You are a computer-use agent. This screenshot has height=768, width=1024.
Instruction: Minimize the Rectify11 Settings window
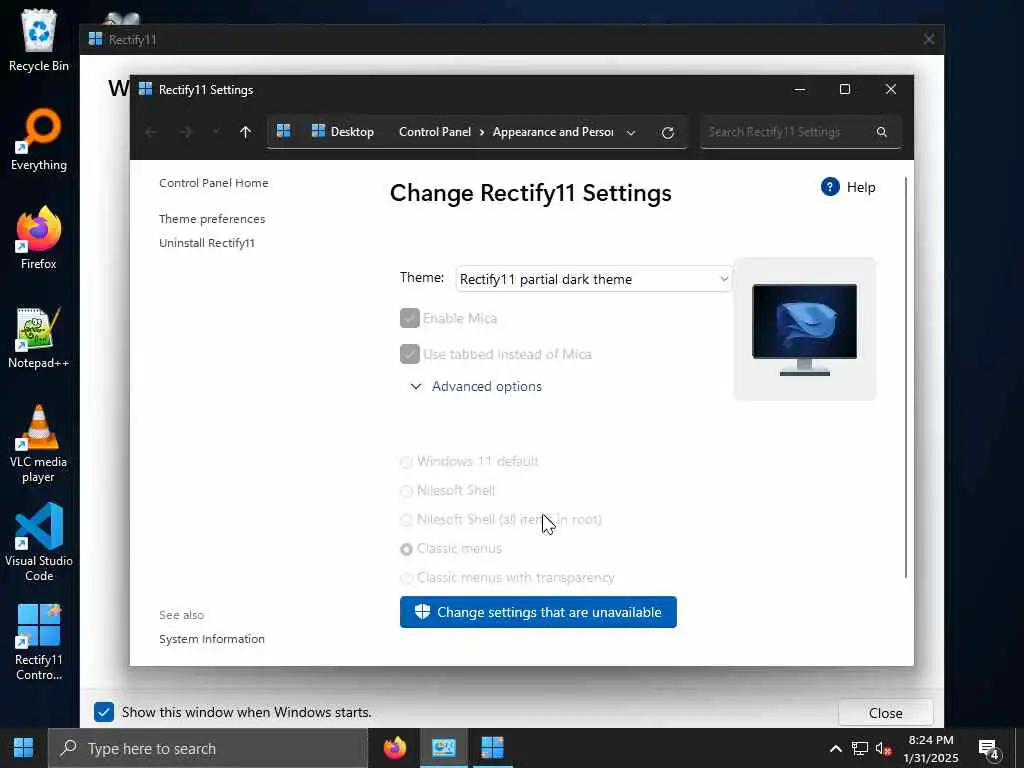(x=799, y=89)
